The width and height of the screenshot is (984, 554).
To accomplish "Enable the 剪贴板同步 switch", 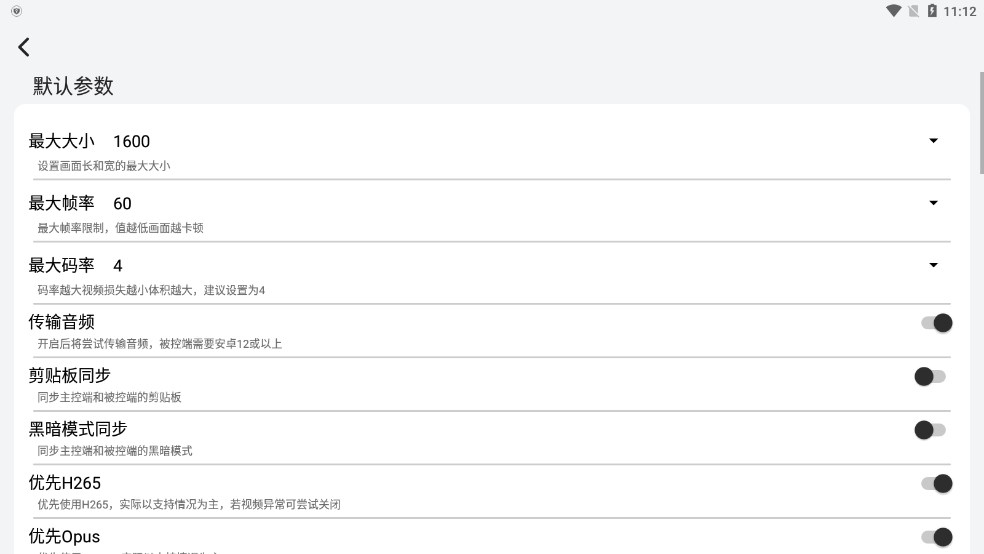I will (x=930, y=376).
